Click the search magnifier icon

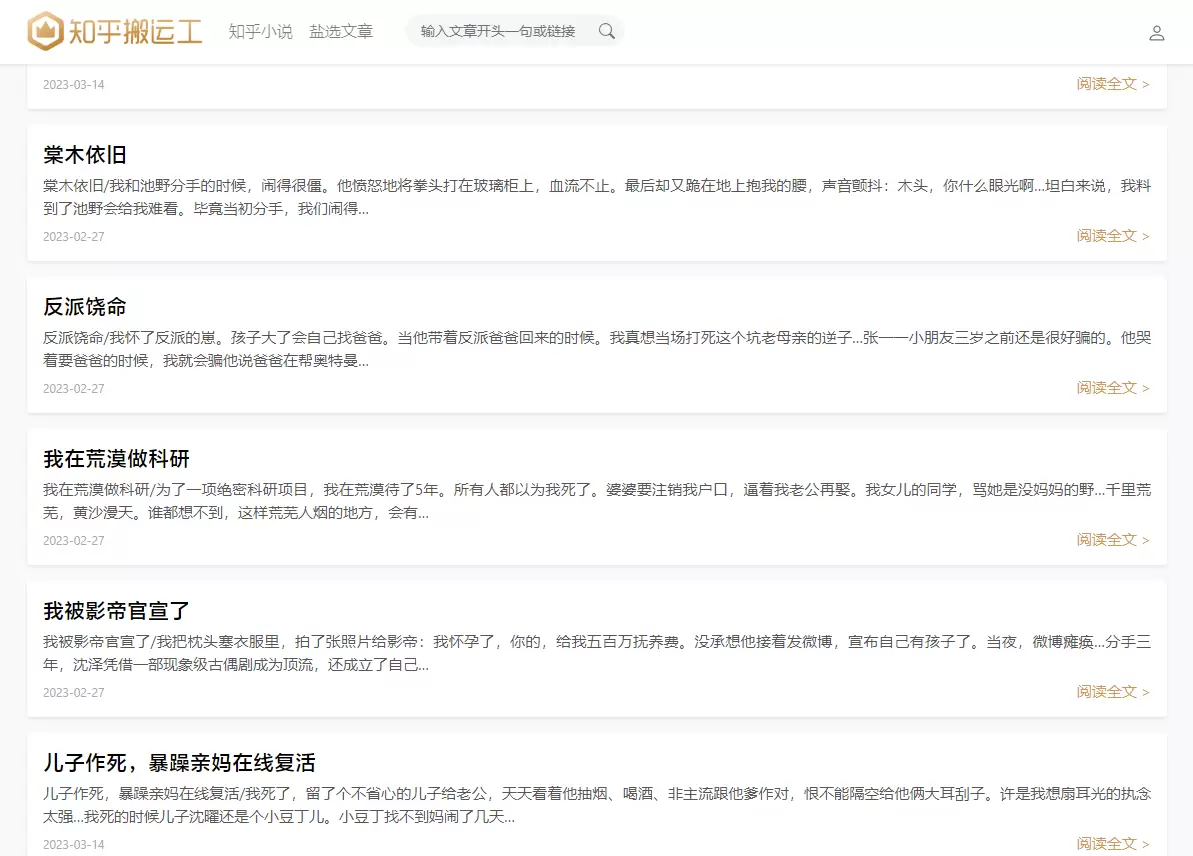(606, 31)
